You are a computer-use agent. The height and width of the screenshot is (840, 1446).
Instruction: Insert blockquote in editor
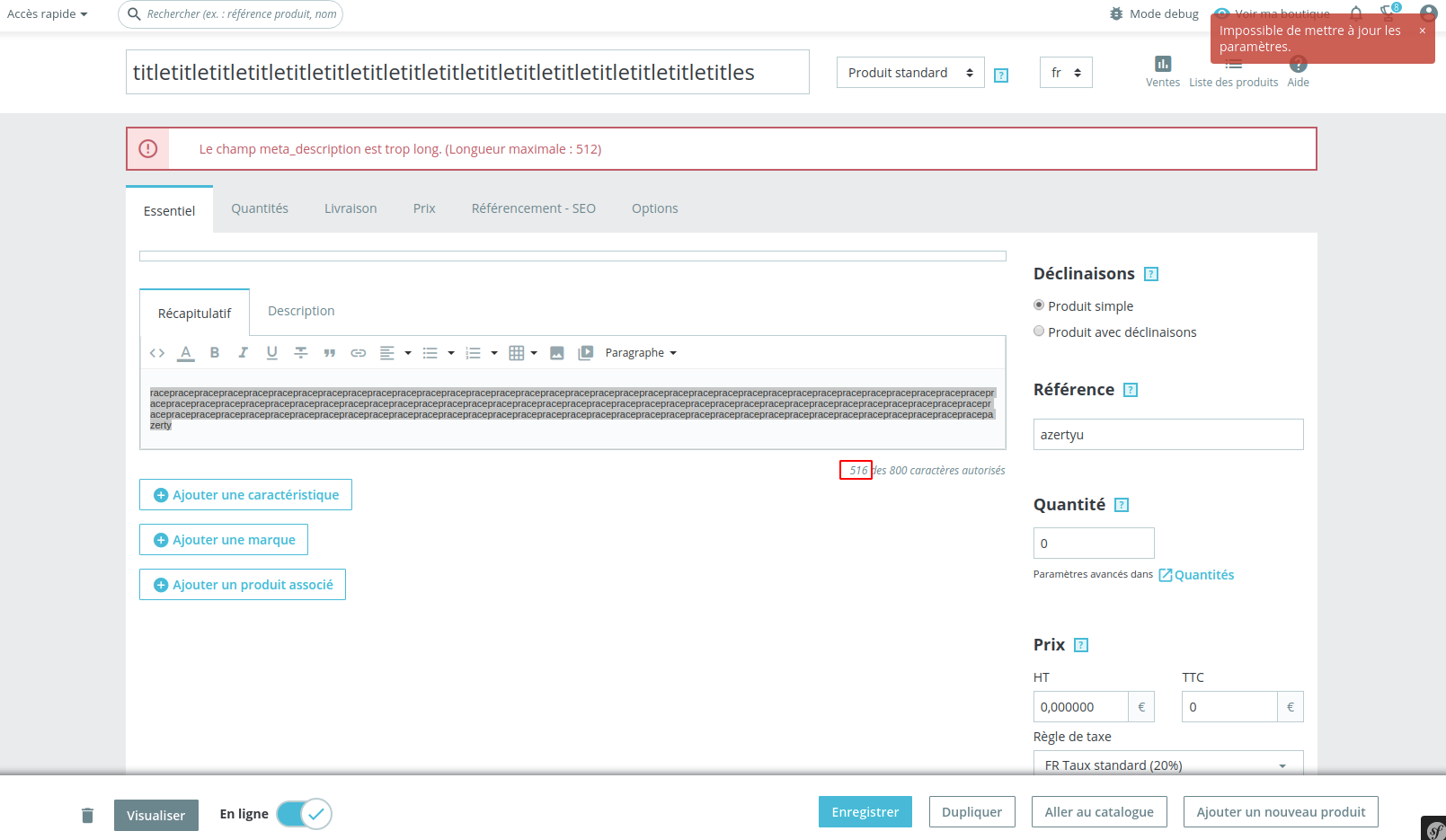[330, 353]
